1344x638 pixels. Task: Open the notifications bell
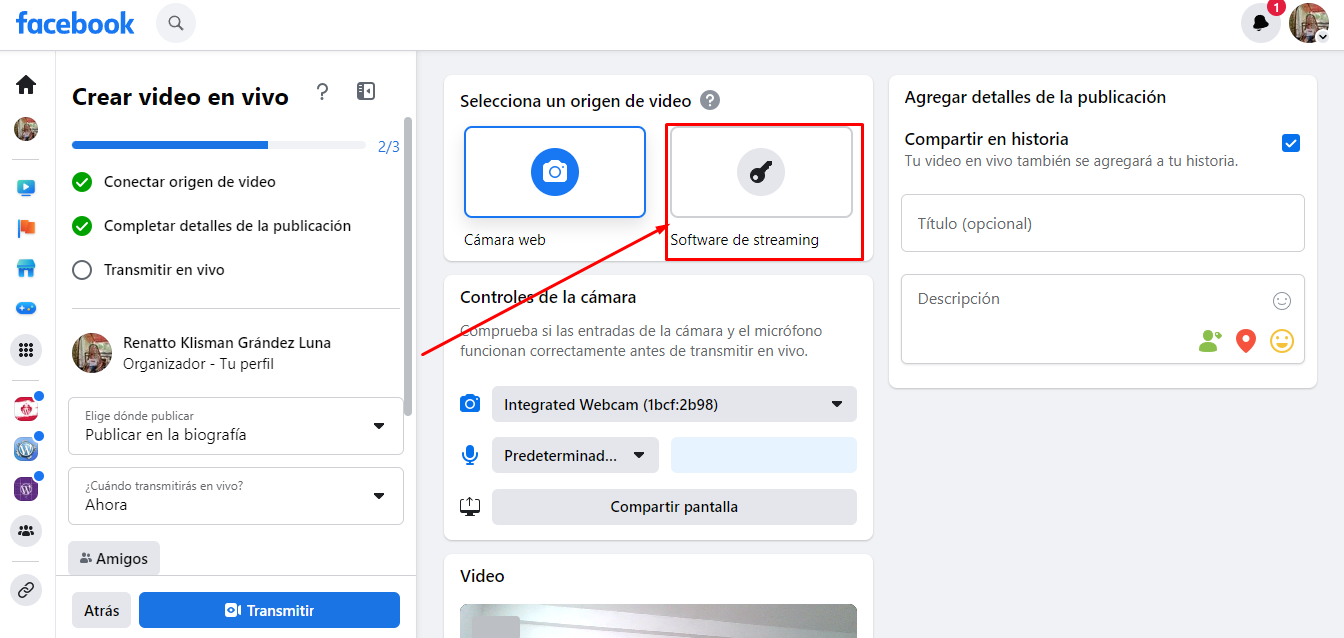(x=1260, y=23)
